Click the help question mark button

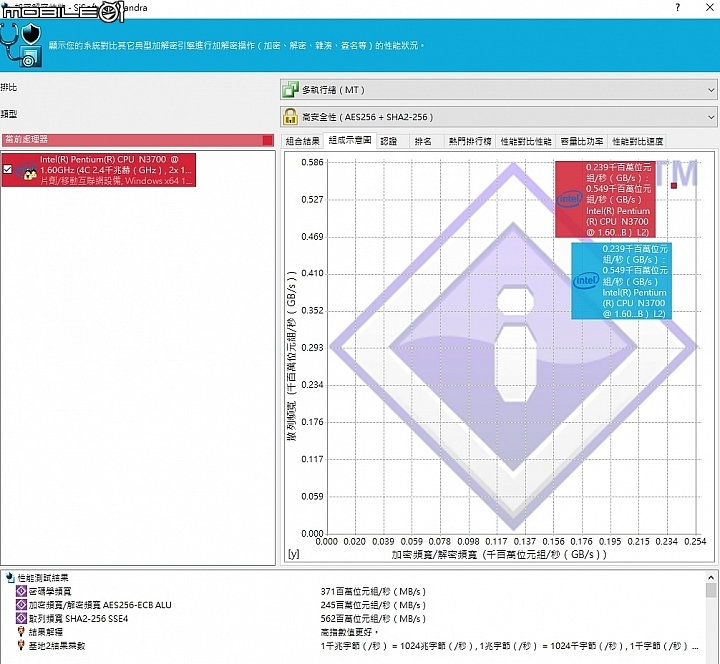pyautogui.click(x=678, y=7)
